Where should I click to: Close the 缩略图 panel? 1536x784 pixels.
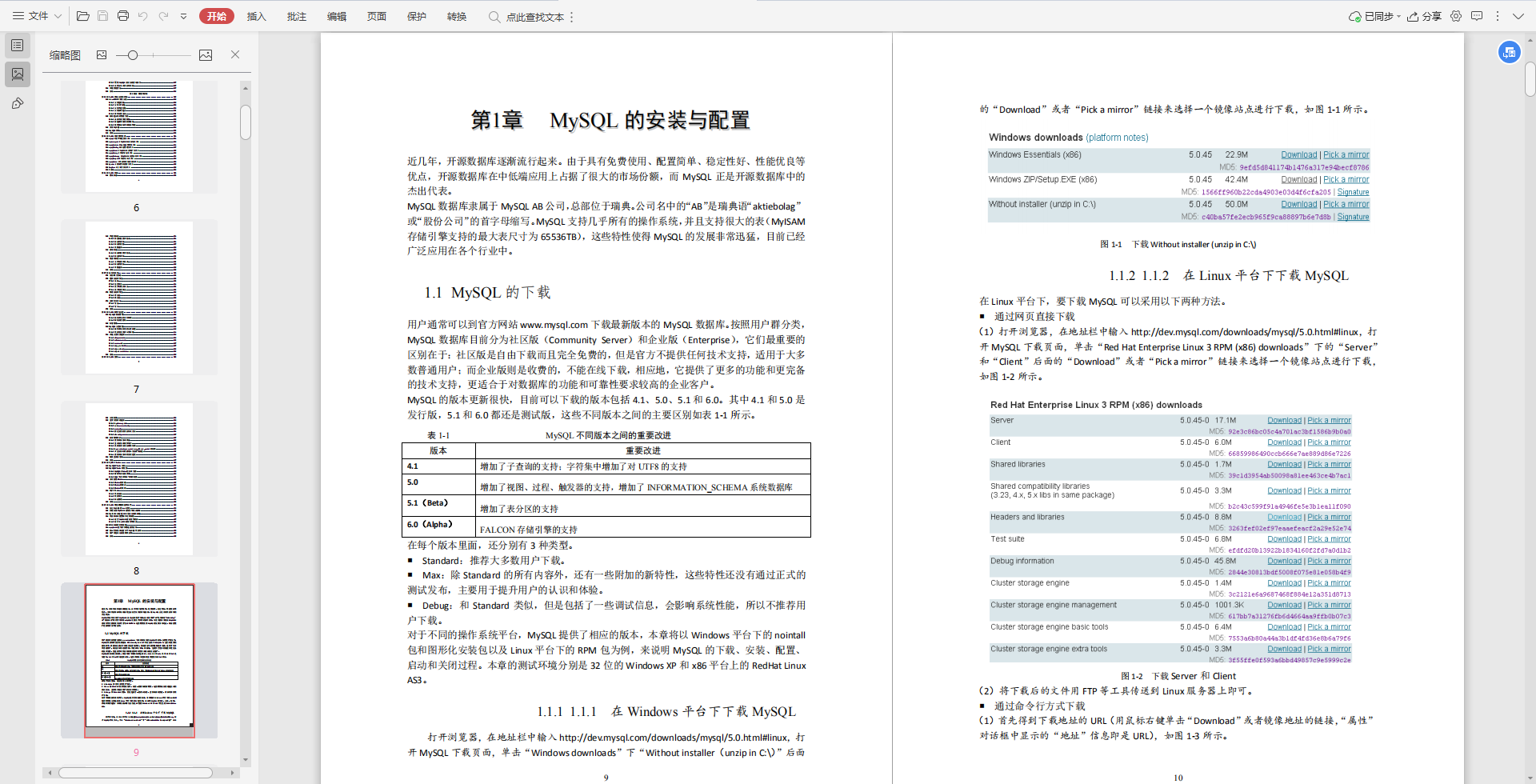point(235,54)
